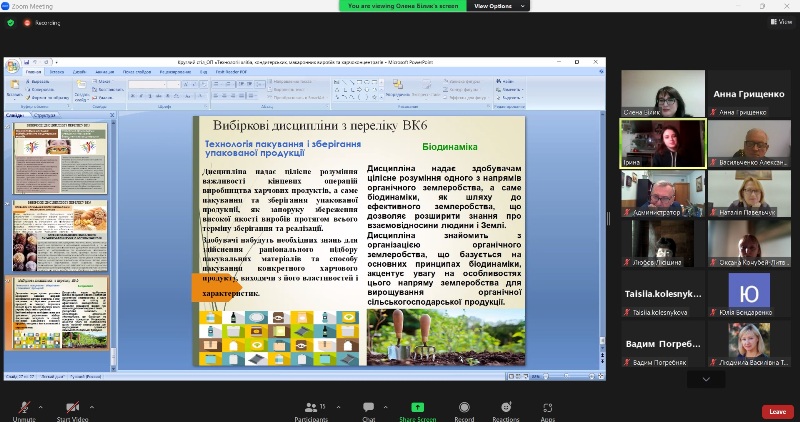
Task: Expand the participants options arrow
Action: [x=340, y=406]
